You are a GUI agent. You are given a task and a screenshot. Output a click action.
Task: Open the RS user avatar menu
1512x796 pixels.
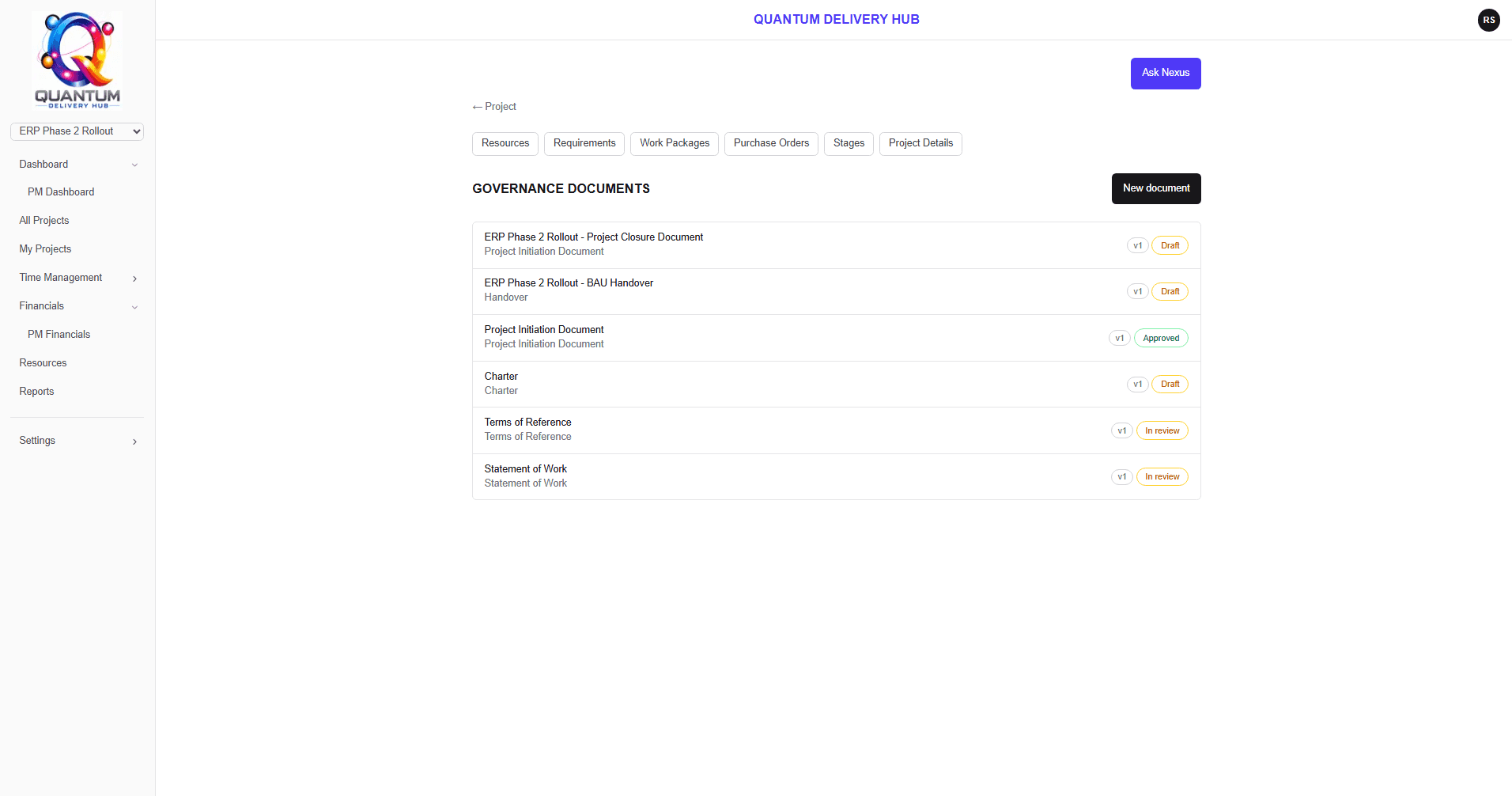pos(1488,20)
